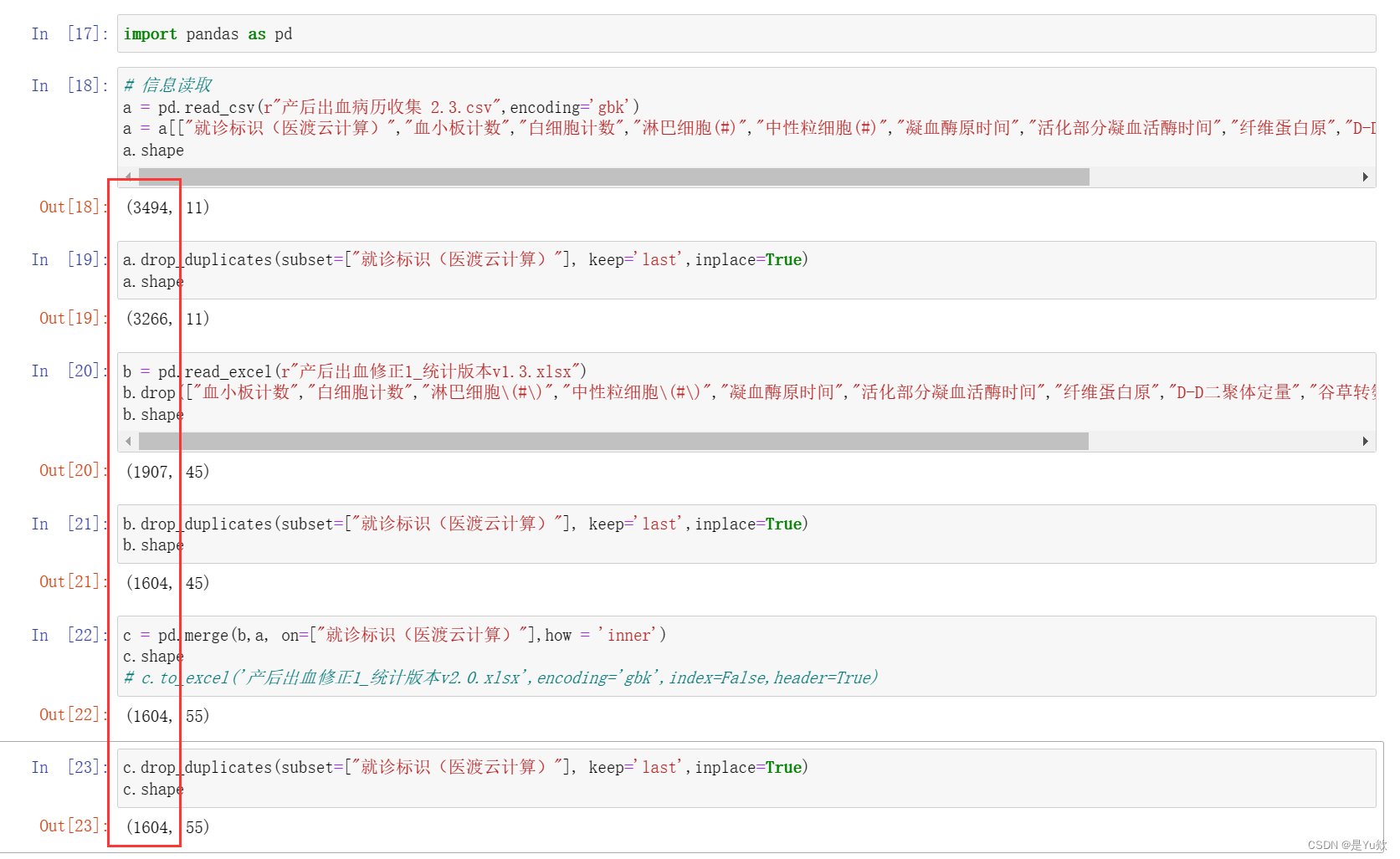The image size is (1400, 859).
Task: Click the code cell In [19] with a.drop_duplicates
Action: coord(746,270)
